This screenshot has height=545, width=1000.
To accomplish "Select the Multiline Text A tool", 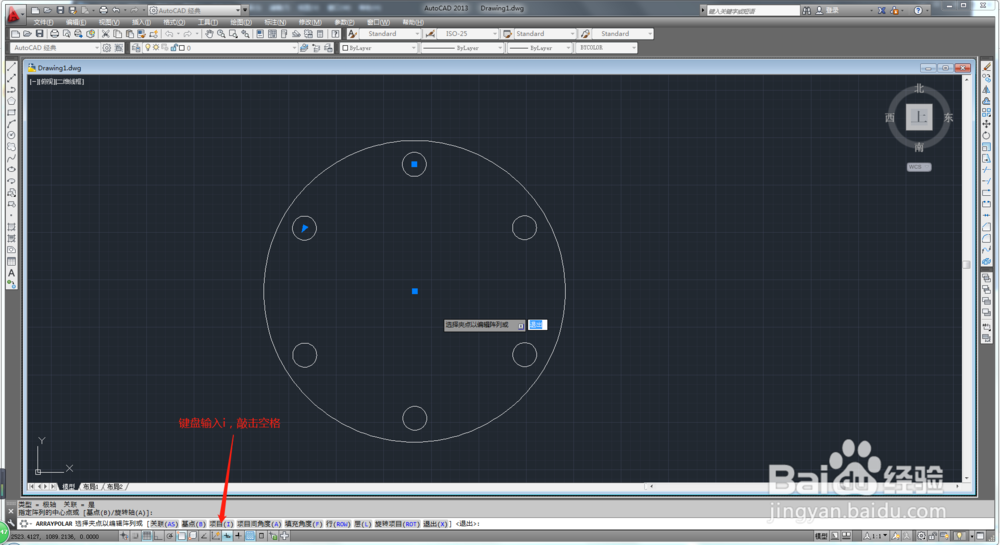I will click(11, 273).
